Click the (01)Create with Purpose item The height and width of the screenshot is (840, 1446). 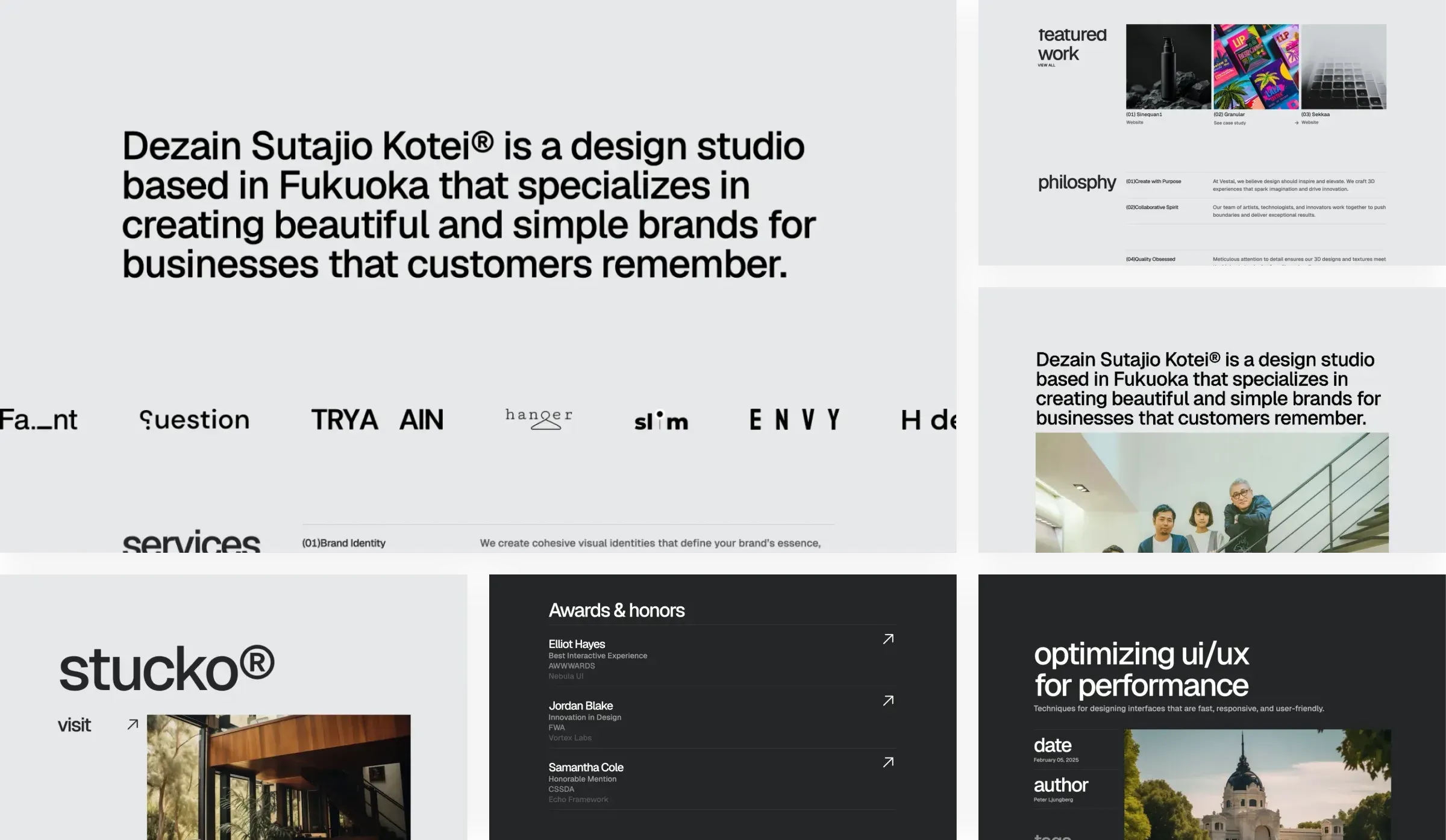point(1153,181)
